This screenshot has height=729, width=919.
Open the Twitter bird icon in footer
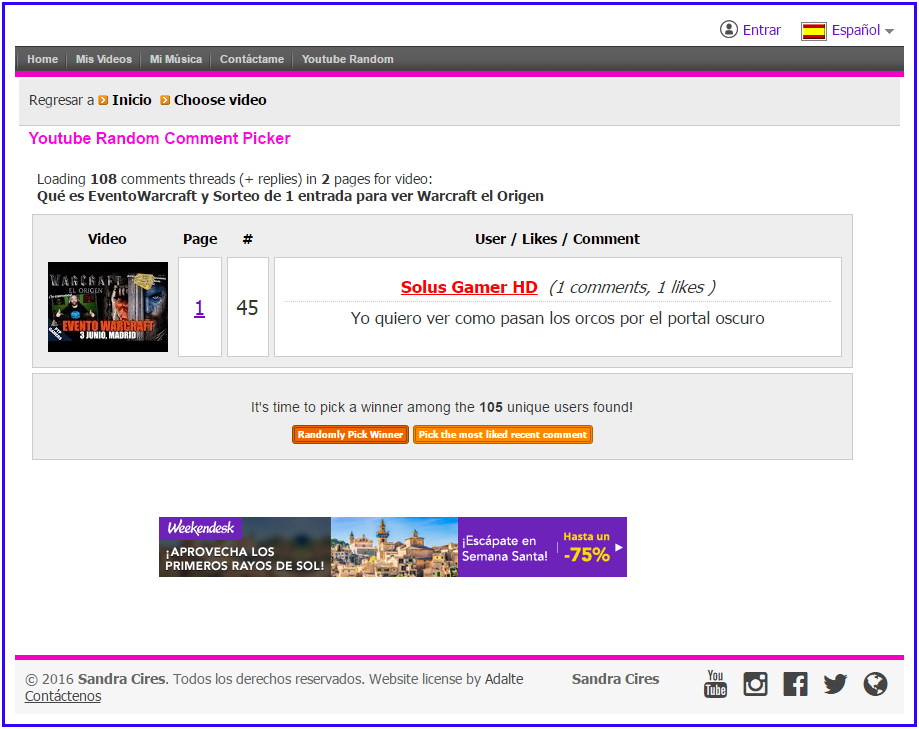(835, 684)
